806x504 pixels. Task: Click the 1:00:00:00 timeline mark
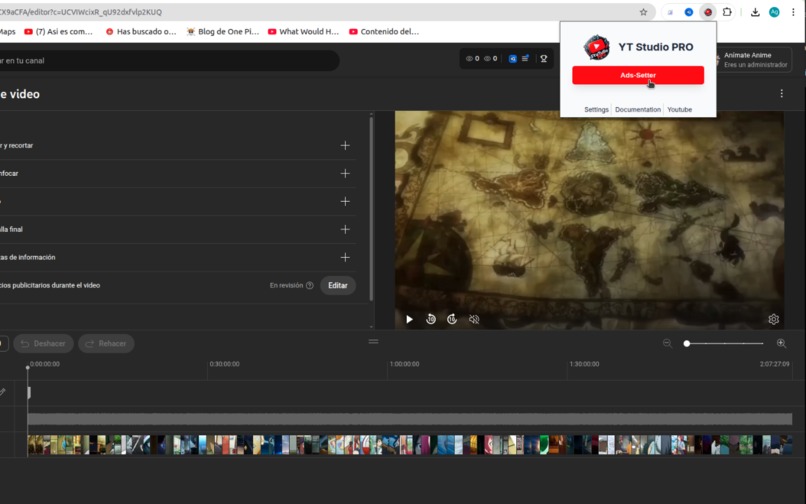pyautogui.click(x=404, y=364)
